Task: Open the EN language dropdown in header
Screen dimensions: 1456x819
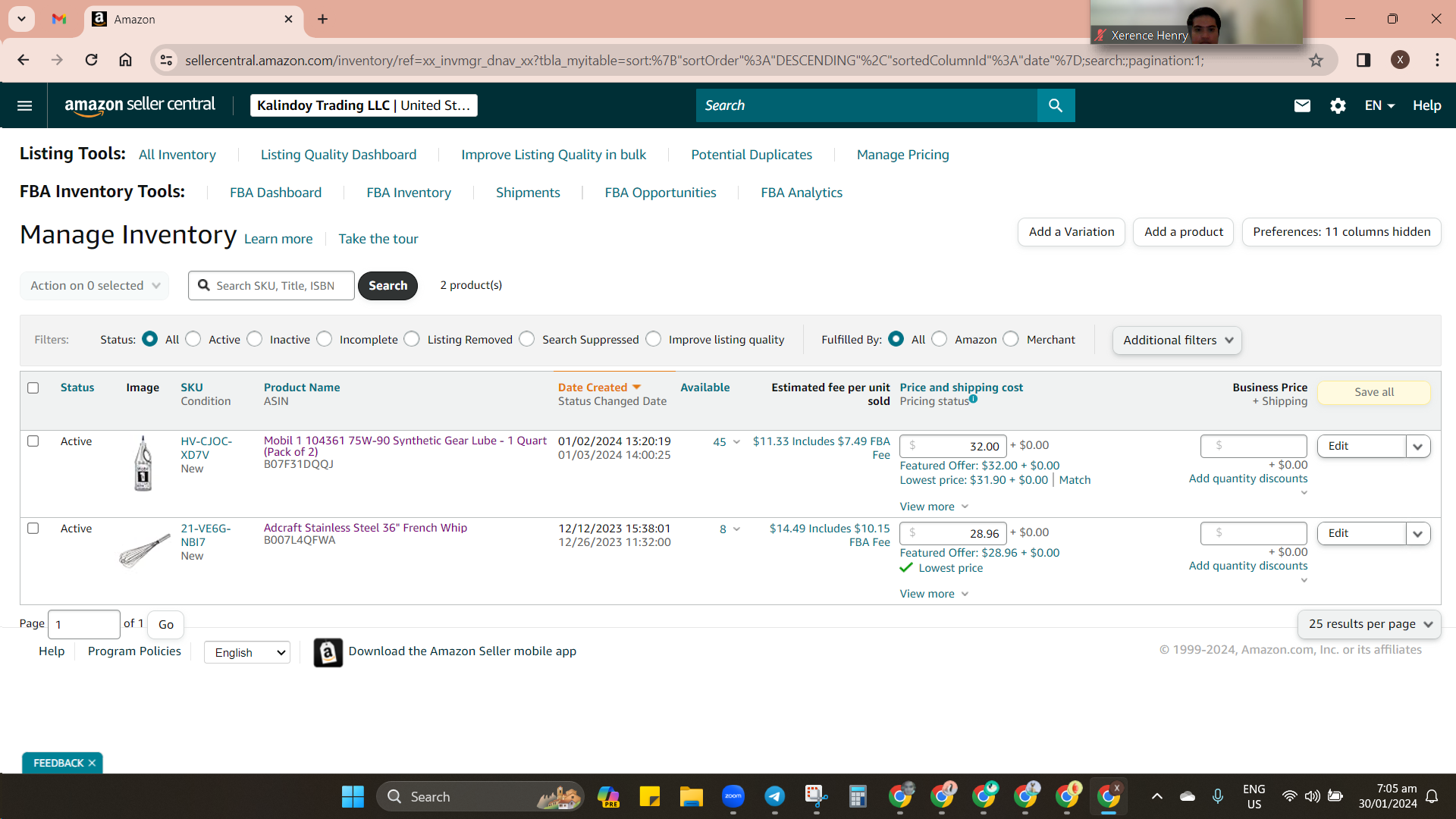Action: tap(1379, 105)
